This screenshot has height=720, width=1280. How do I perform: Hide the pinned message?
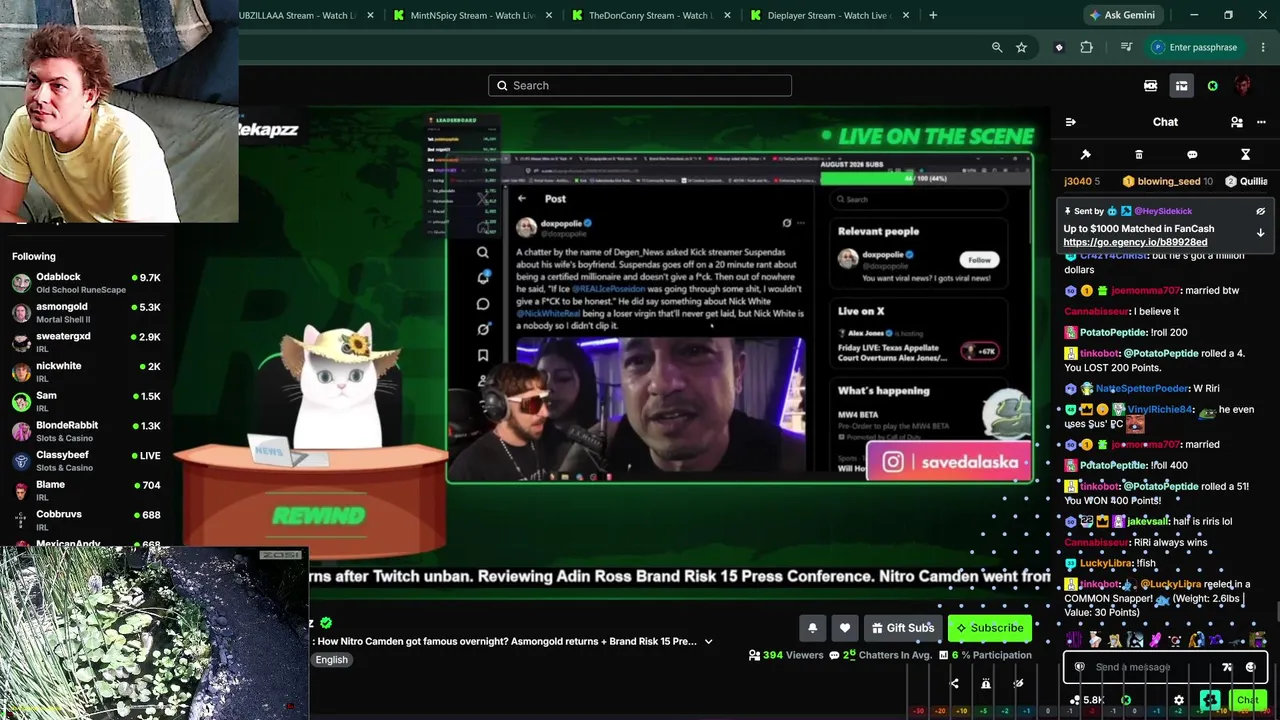(1260, 212)
